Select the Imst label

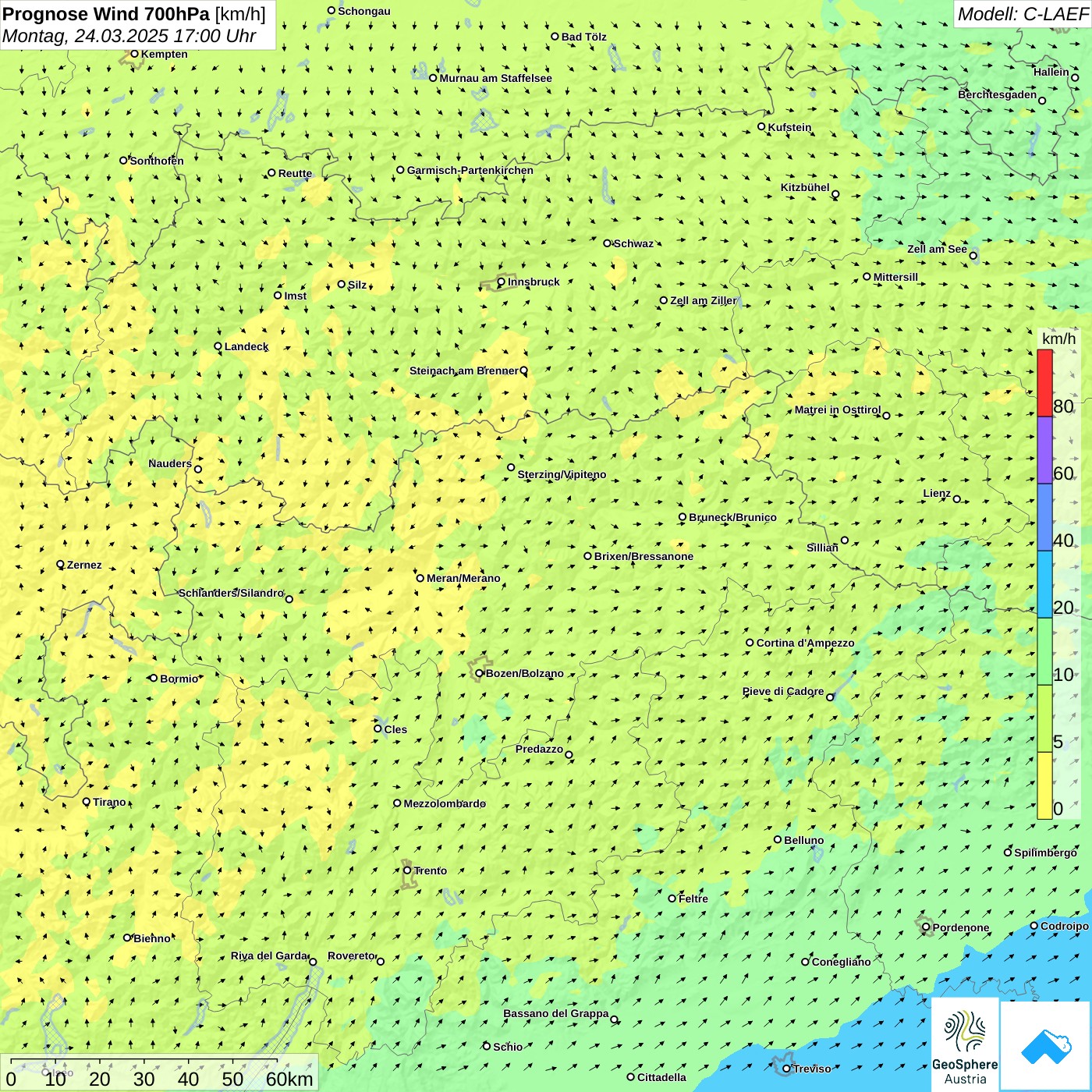(x=296, y=296)
